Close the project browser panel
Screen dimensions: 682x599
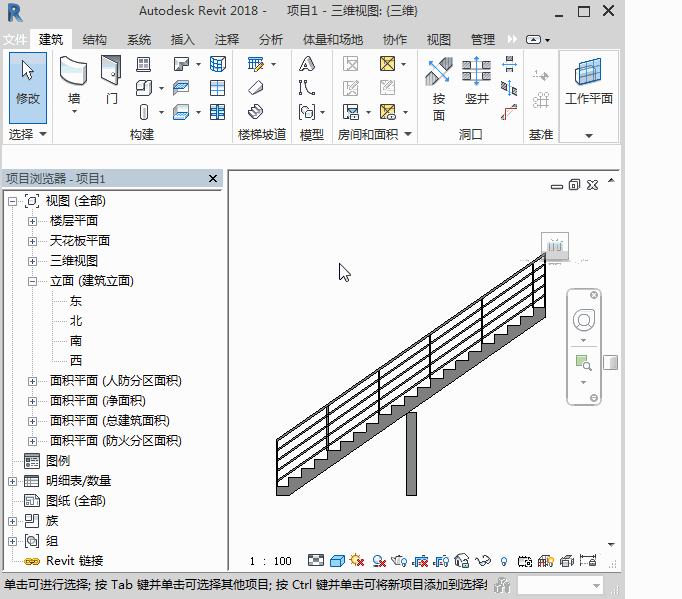(212, 178)
